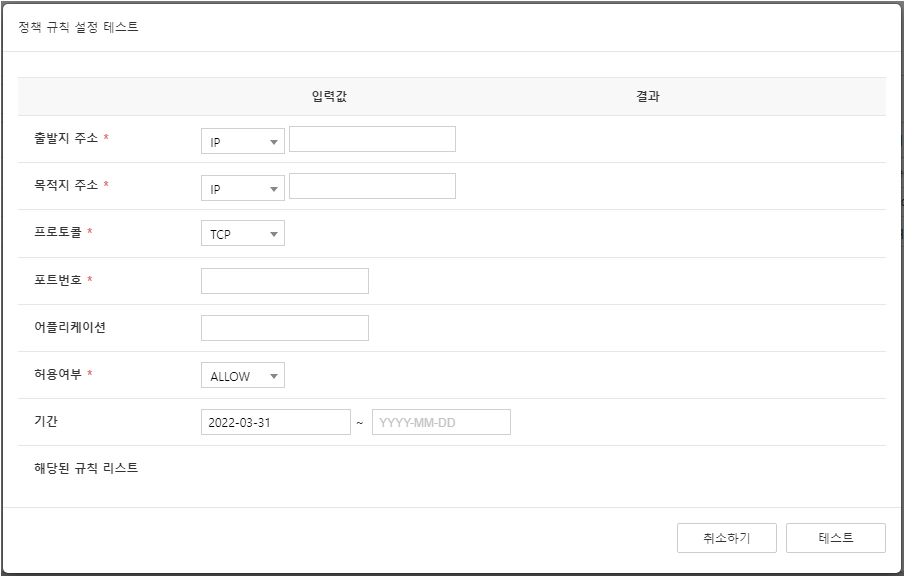The height and width of the screenshot is (577, 905).
Task: Click the 결과 column header
Action: point(648,96)
